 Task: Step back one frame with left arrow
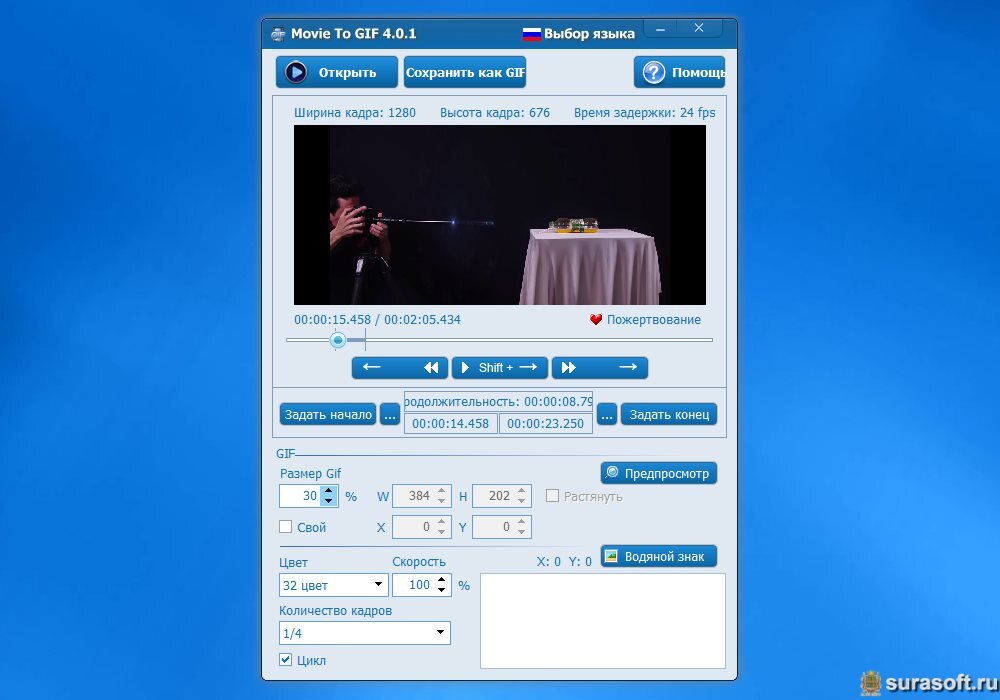coord(372,367)
